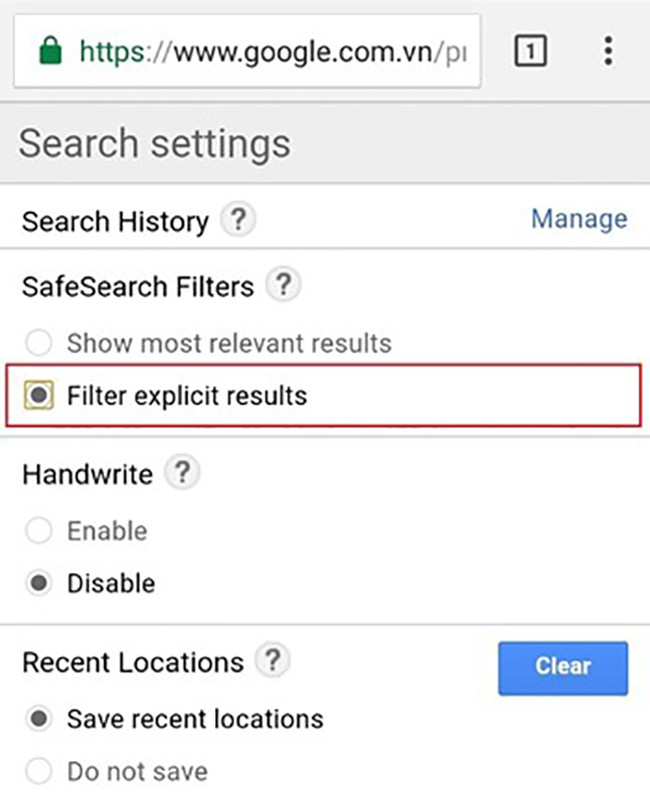Click the Recent Locations label
This screenshot has width=650, height=806.
tap(132, 662)
